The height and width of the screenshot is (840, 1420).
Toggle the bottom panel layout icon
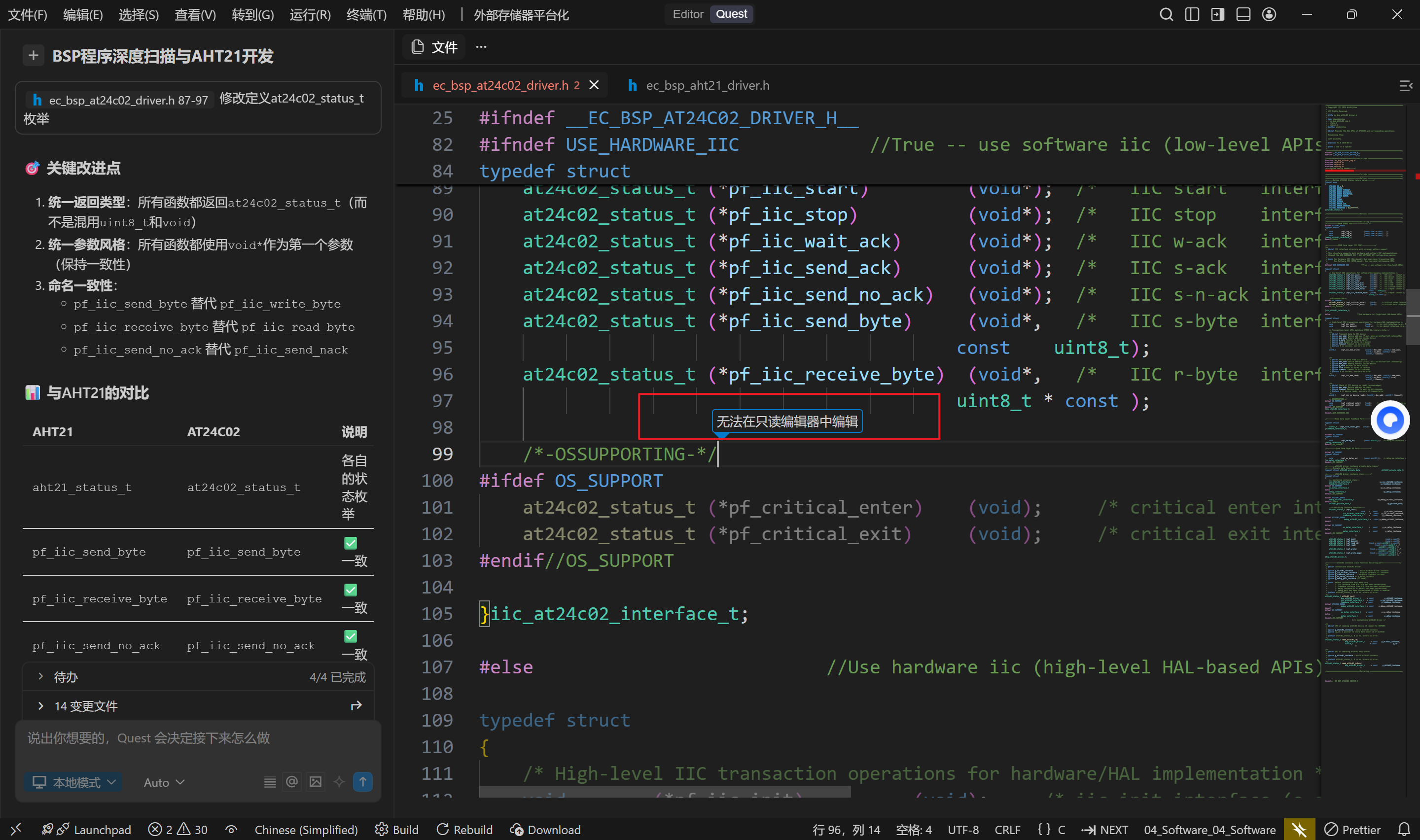[1243, 15]
